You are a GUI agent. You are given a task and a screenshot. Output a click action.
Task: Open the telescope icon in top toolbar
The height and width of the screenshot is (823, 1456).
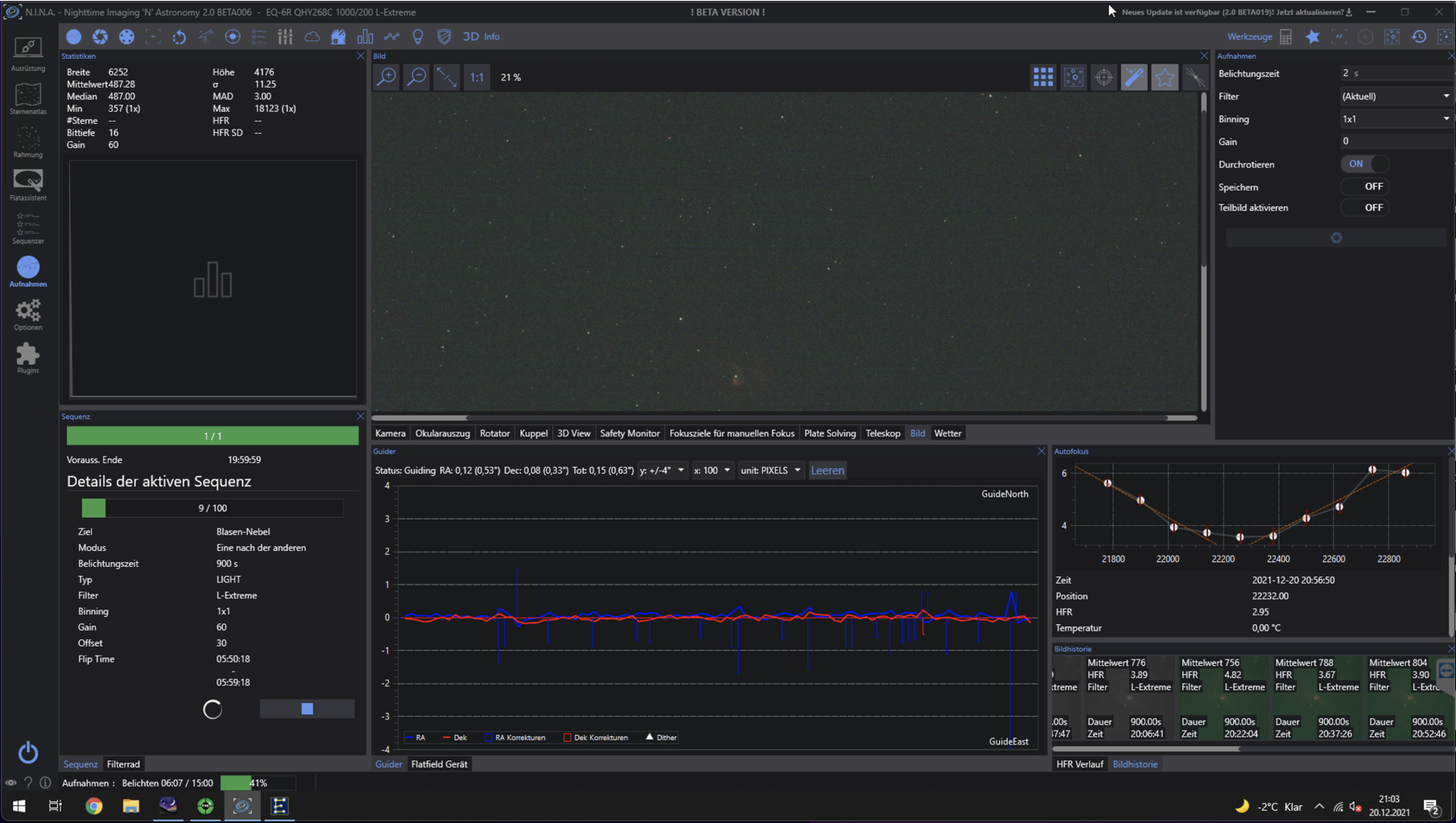coord(206,36)
